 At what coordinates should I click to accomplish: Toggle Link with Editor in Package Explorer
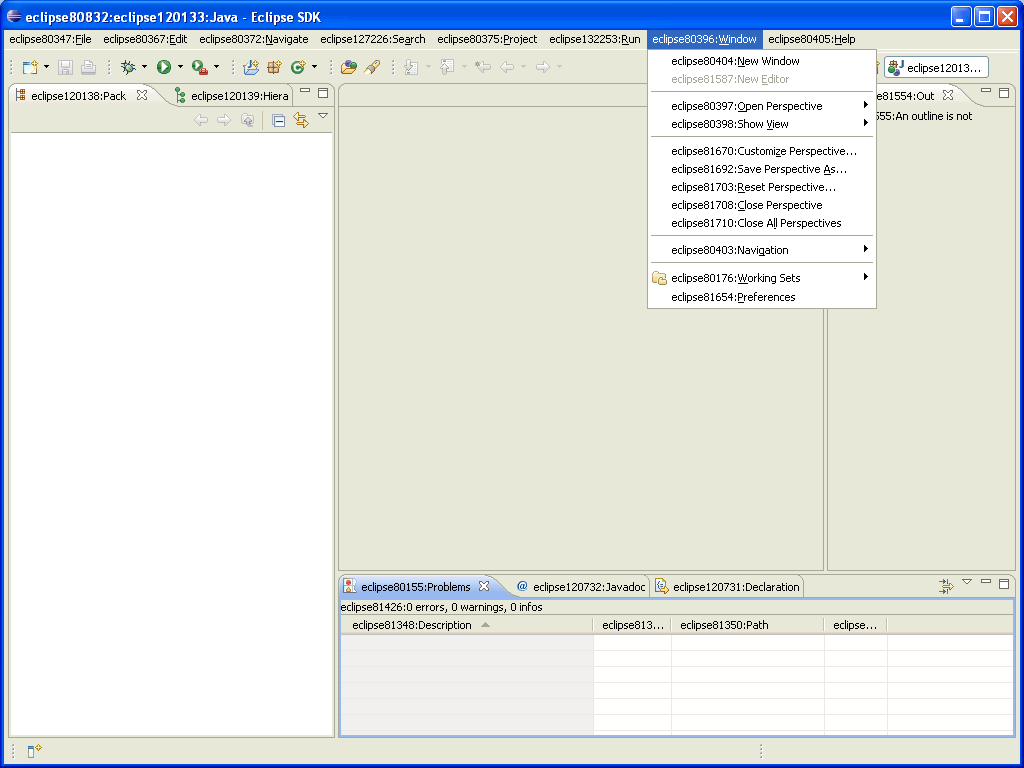pos(300,120)
